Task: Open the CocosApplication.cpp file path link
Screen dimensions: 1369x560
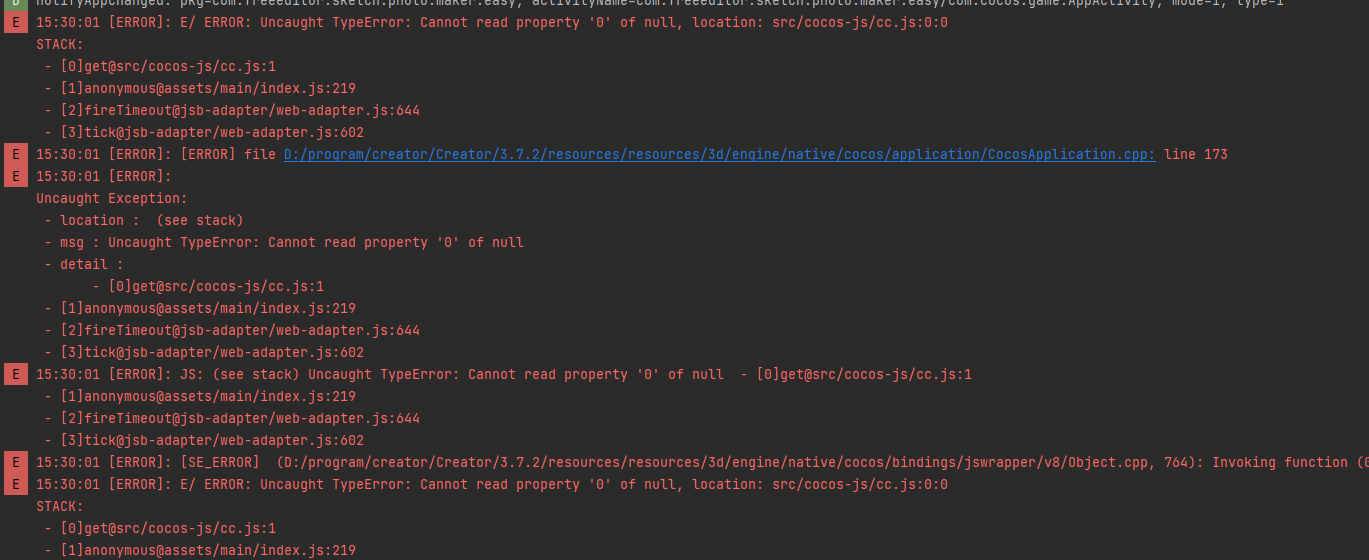Action: click(719, 154)
